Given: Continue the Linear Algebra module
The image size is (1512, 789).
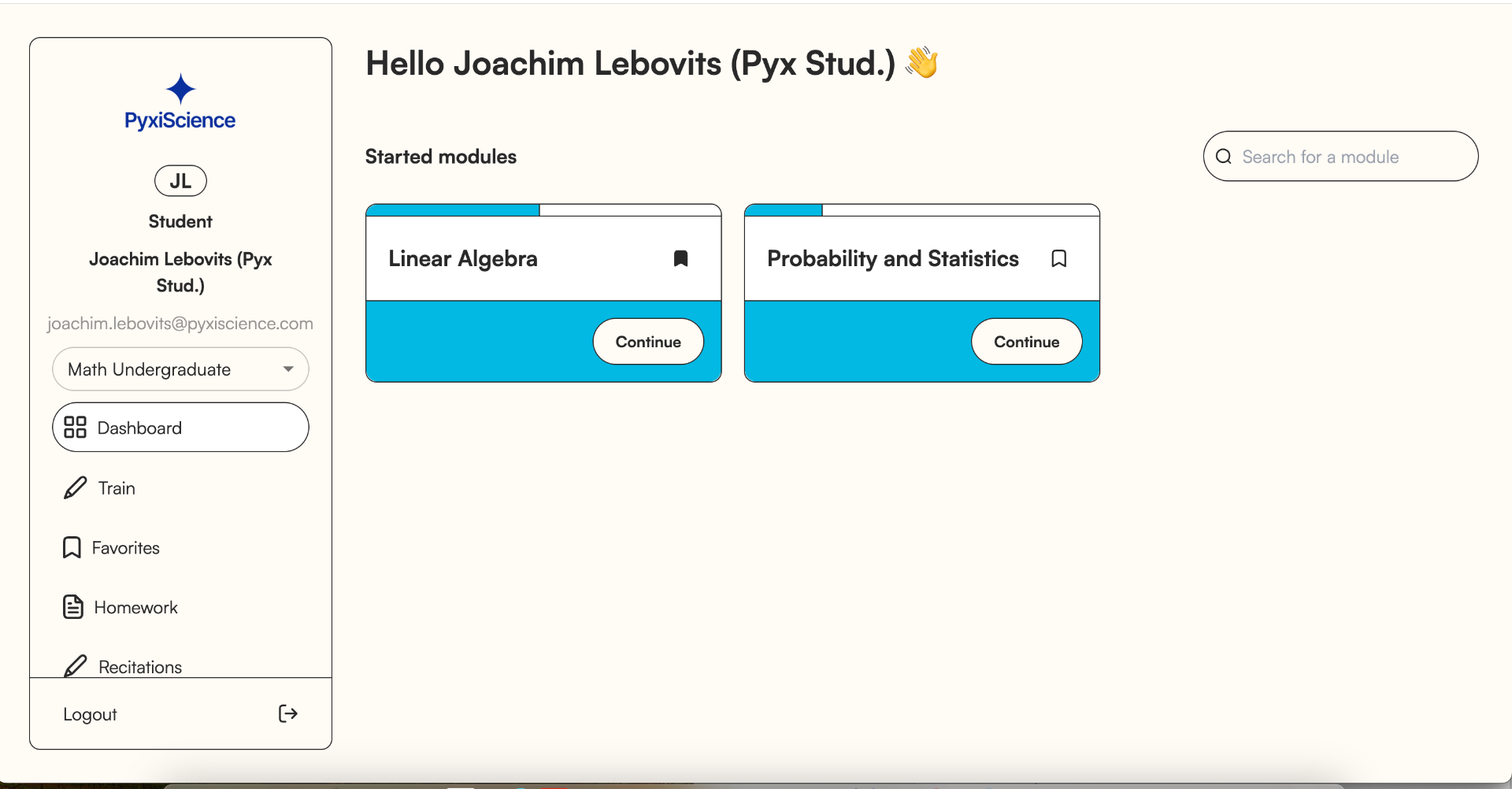Looking at the screenshot, I should (x=647, y=341).
